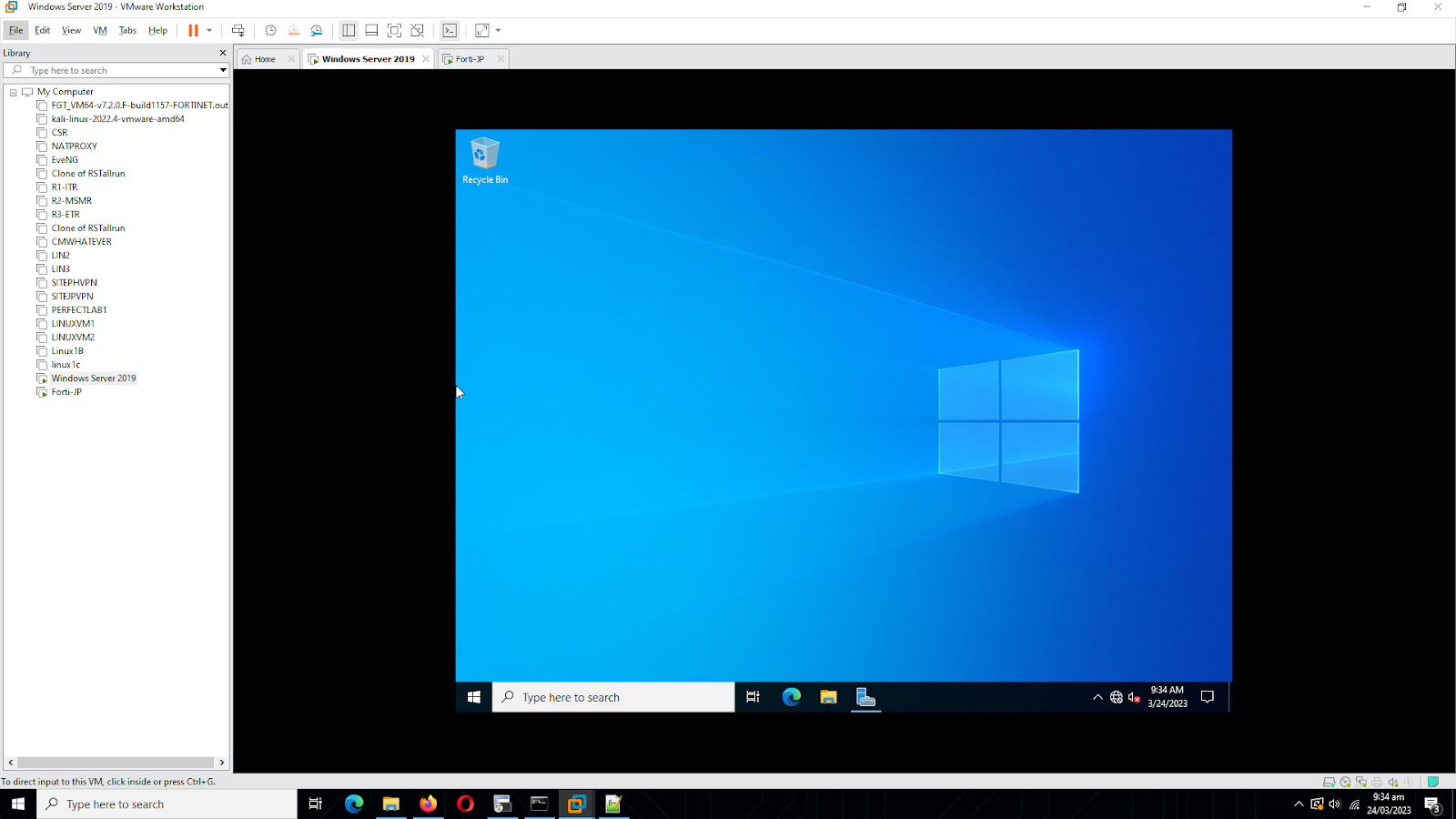
Task: Click the hard disk device status icon
Action: [1329, 782]
